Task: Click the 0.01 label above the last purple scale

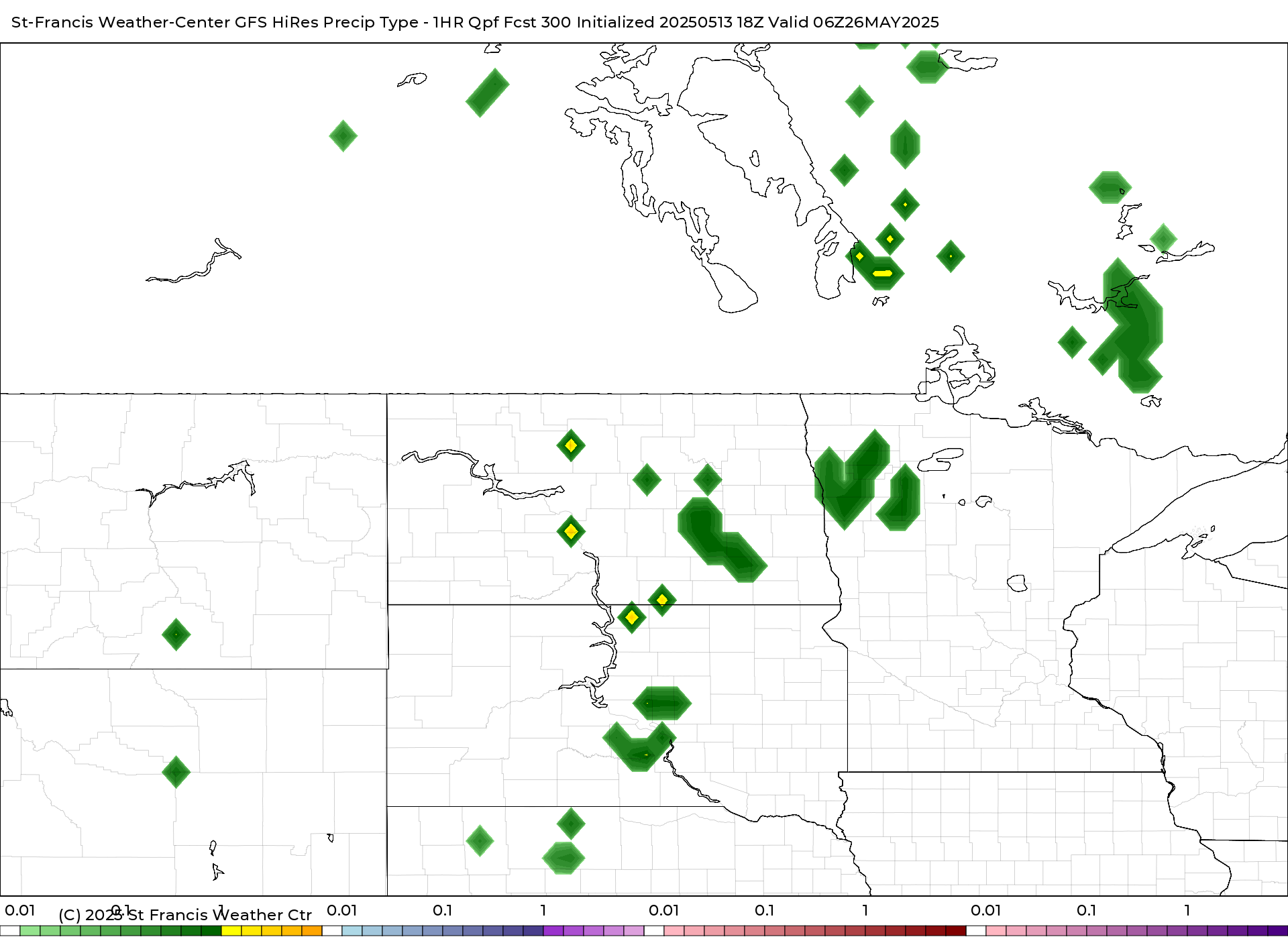Action: click(986, 911)
